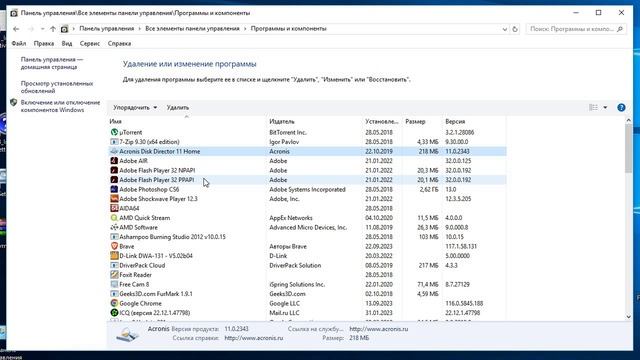Click the AMD Quick Stream icon
Image resolution: width=640 pixels, height=360 pixels.
tap(114, 218)
